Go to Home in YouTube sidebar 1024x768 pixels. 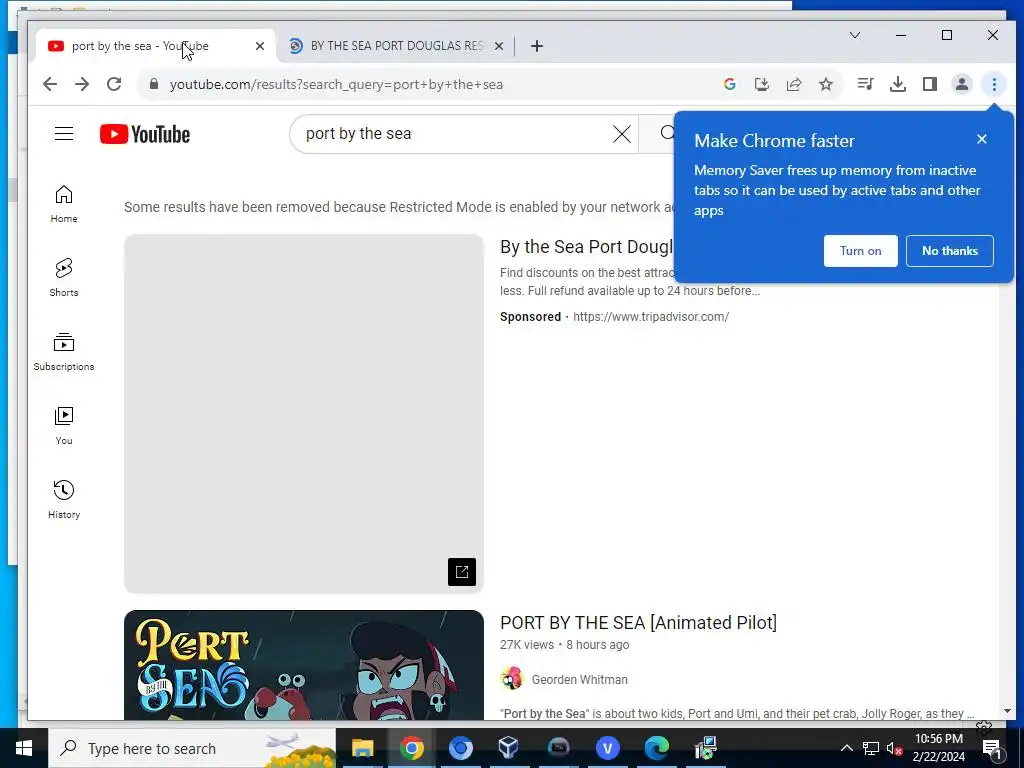point(64,204)
